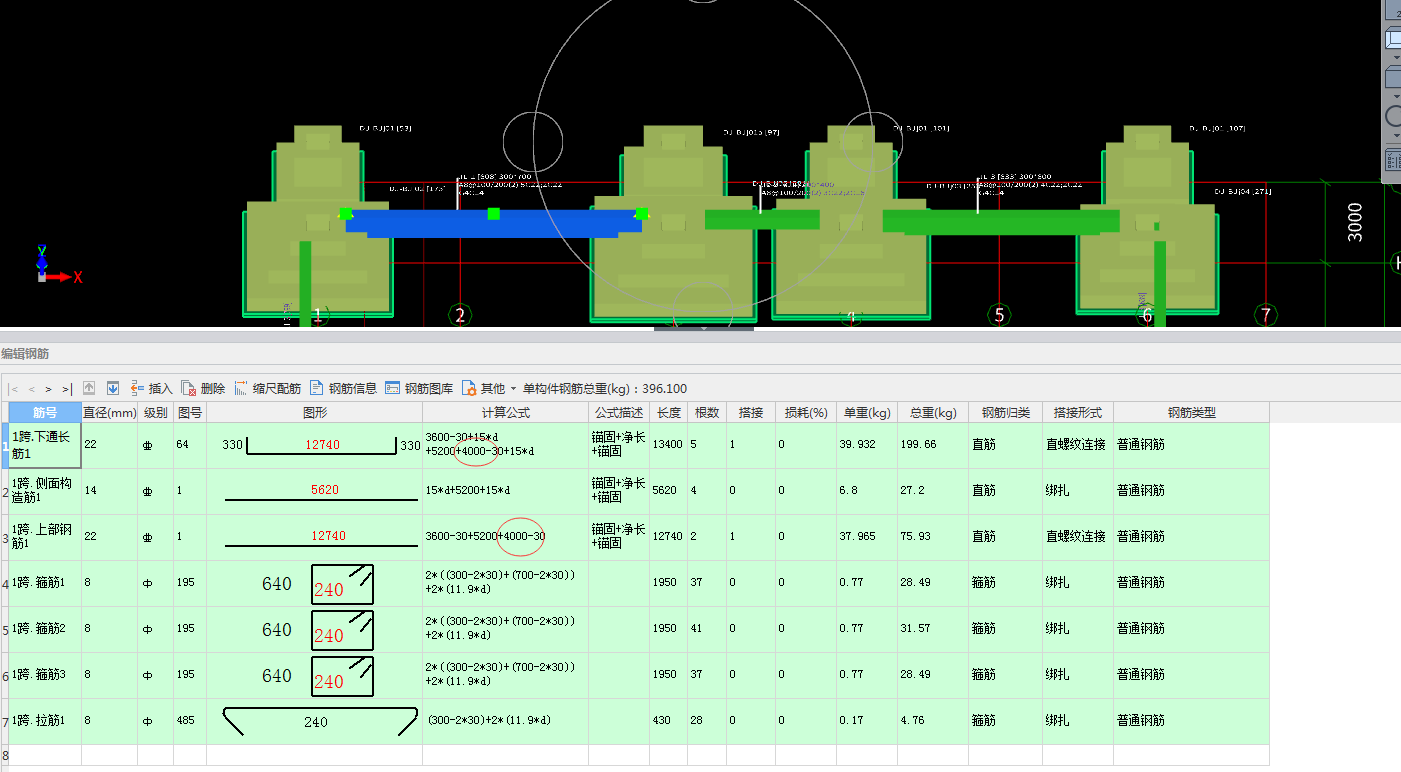Click the green grip at the blue beam's right end
Viewport: 1401px width, 772px height.
pyautogui.click(x=642, y=214)
